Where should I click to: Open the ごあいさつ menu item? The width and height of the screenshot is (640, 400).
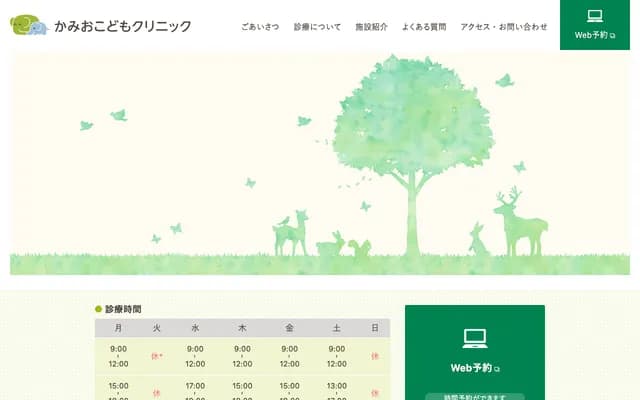click(260, 27)
